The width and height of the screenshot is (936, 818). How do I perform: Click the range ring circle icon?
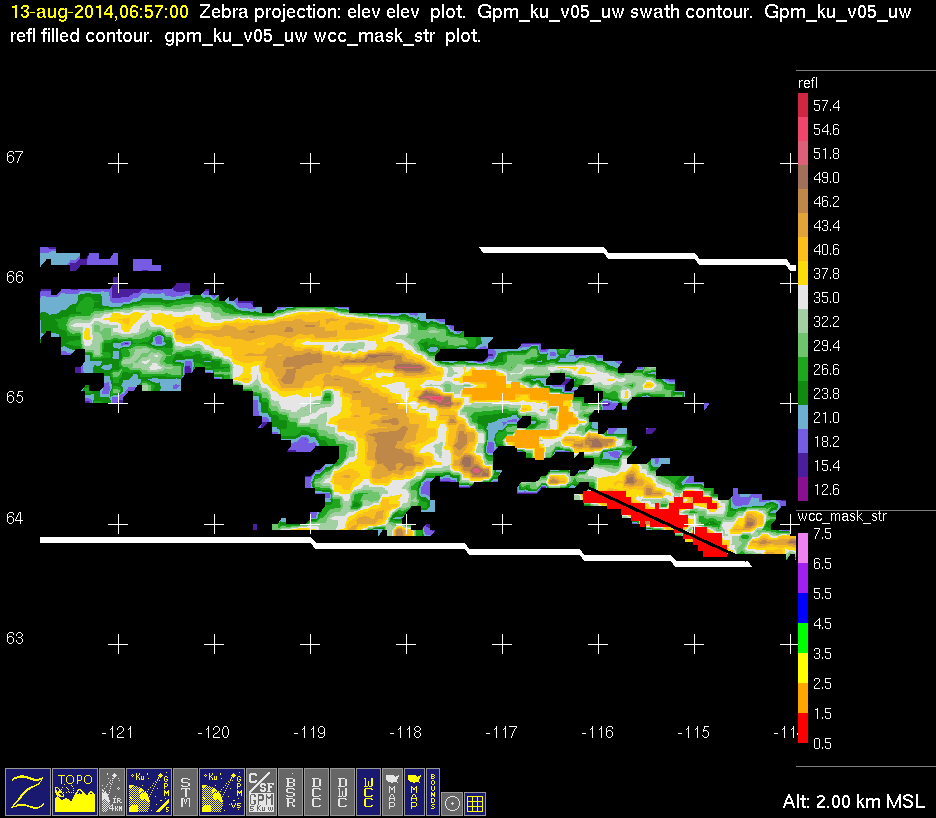452,804
